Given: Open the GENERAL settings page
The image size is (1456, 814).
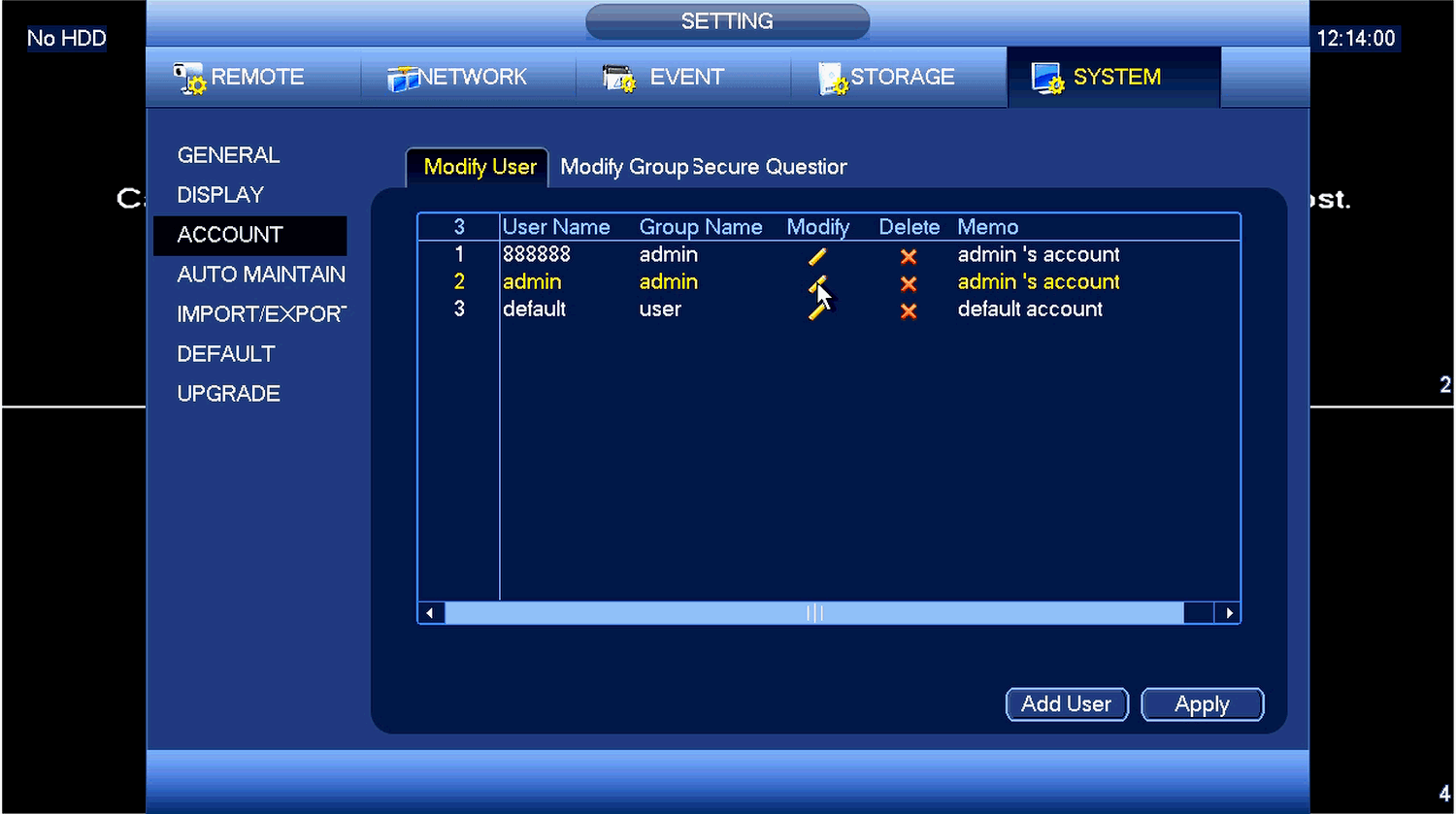Looking at the screenshot, I should tap(228, 155).
